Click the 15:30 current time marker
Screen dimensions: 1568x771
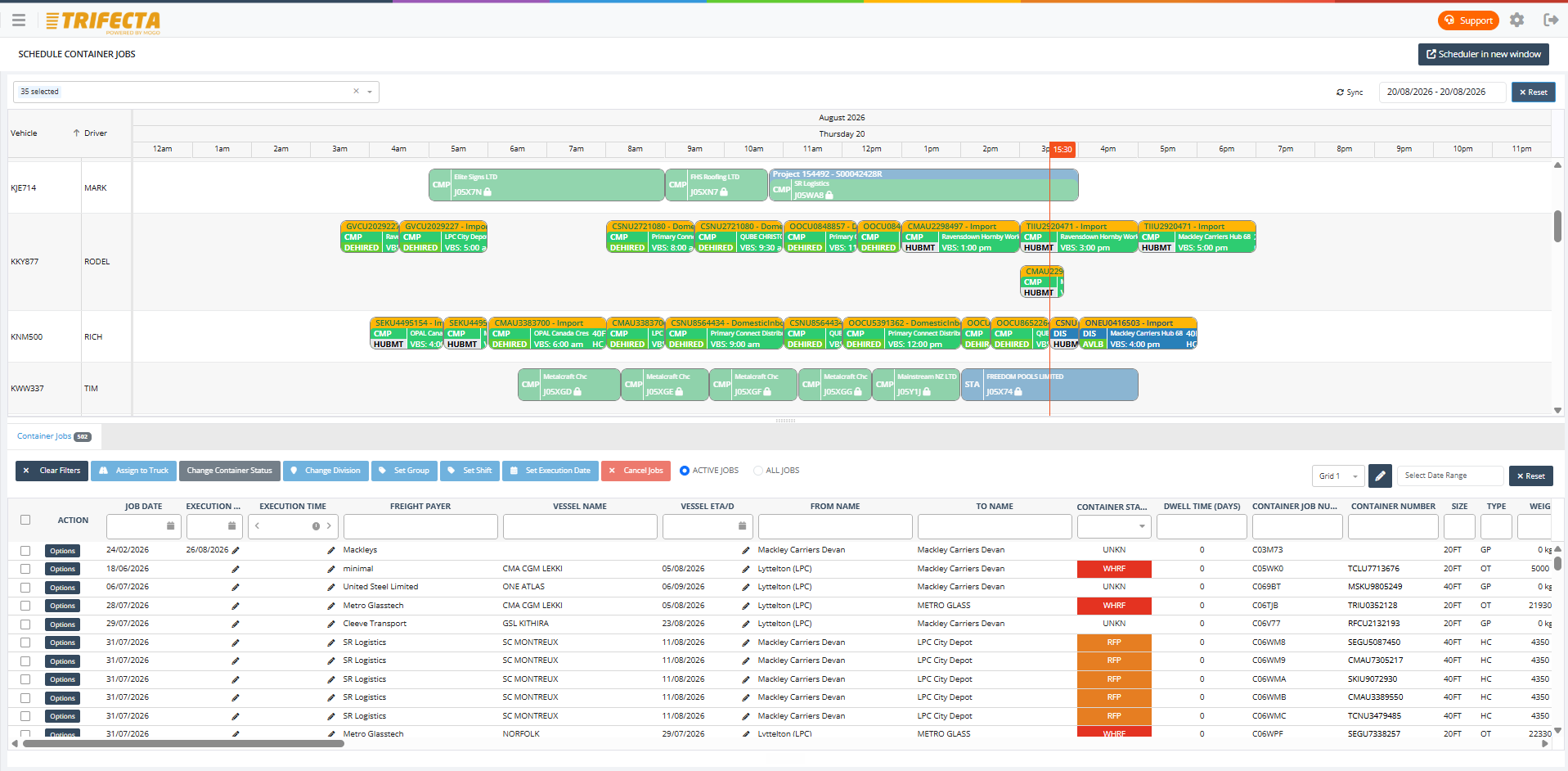click(1063, 149)
